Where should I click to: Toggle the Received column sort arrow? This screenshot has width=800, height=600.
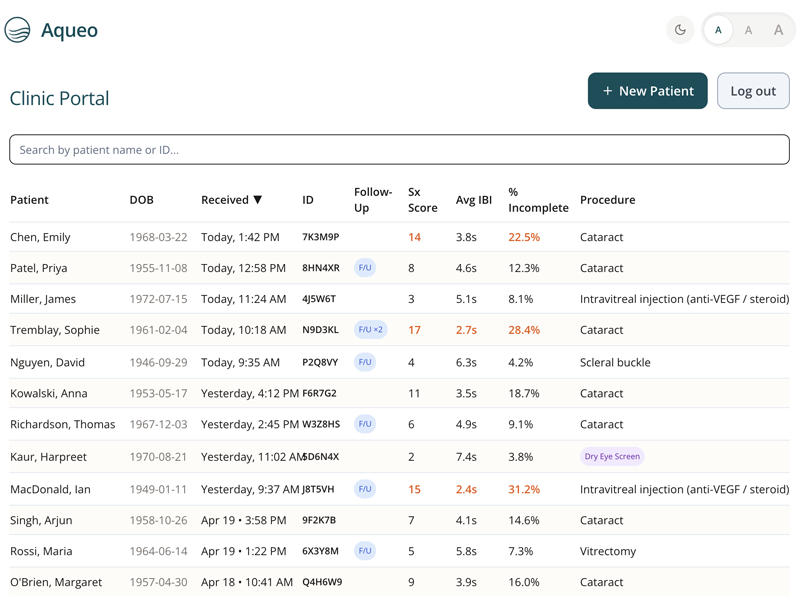click(258, 199)
